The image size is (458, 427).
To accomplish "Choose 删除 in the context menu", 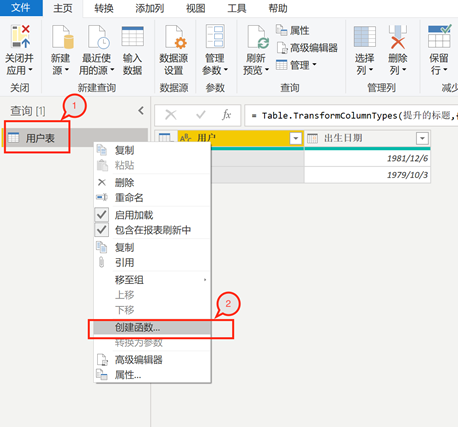I will (152, 182).
